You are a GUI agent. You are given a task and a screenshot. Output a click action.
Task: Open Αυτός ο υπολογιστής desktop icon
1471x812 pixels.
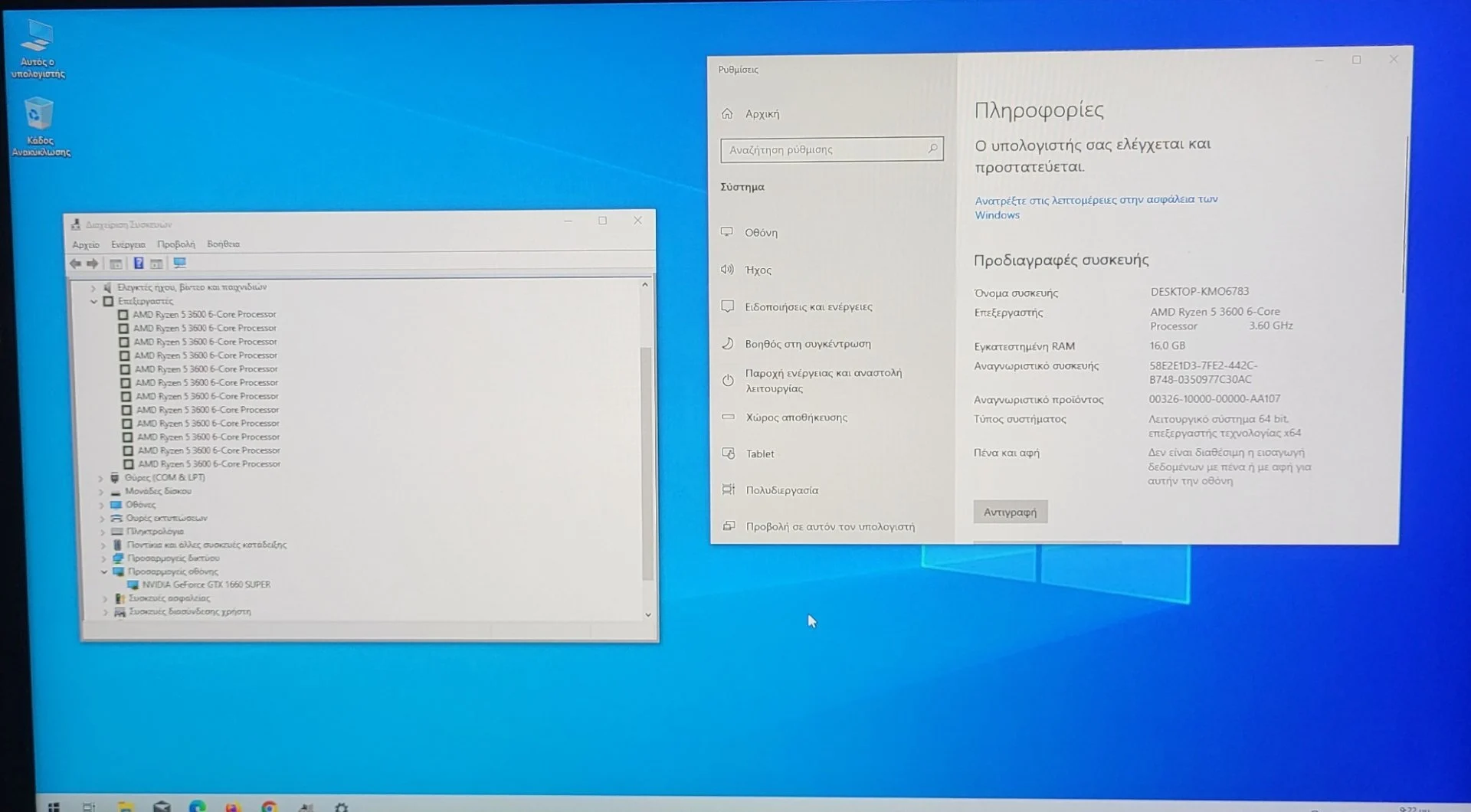tap(38, 49)
